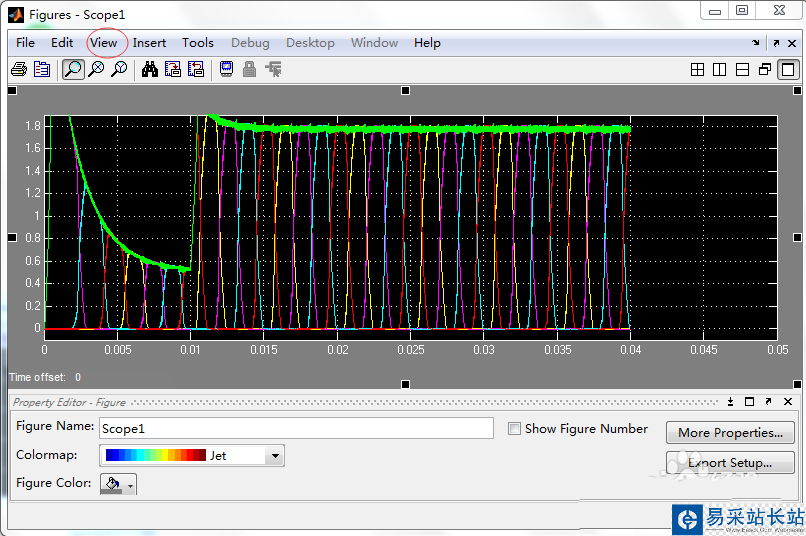
Task: Open the Insert menu
Action: (x=149, y=43)
